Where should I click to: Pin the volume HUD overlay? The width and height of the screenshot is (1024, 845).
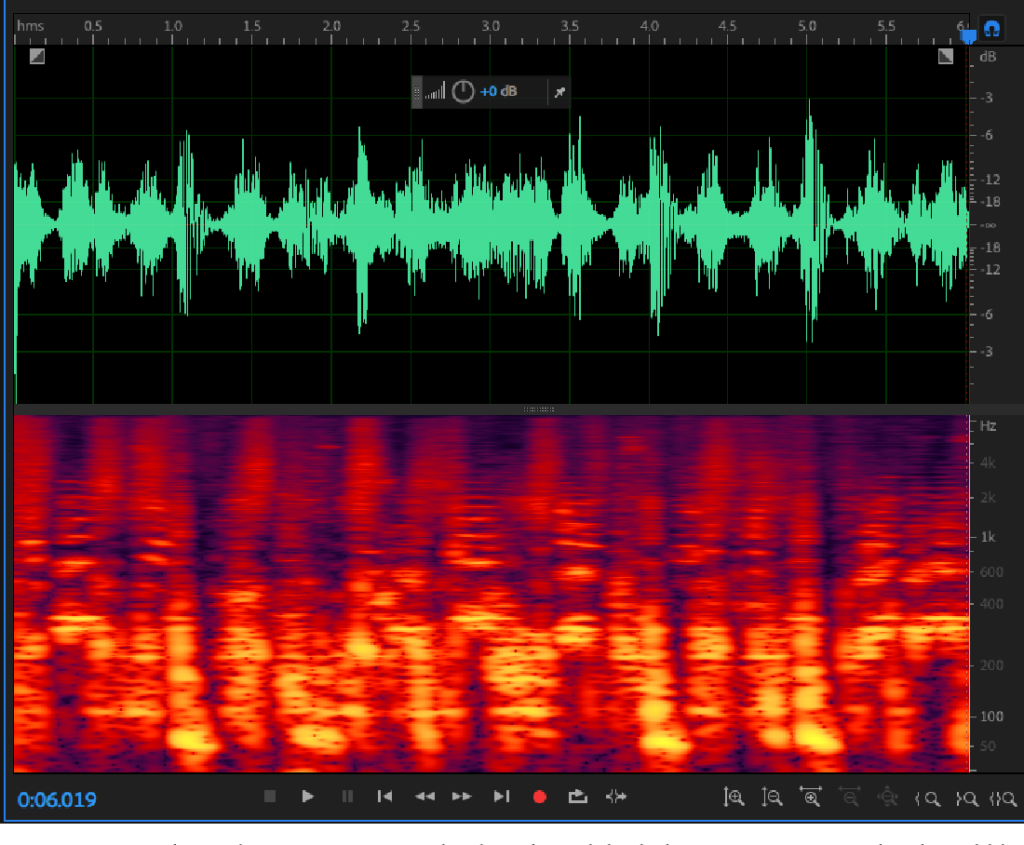coord(560,92)
